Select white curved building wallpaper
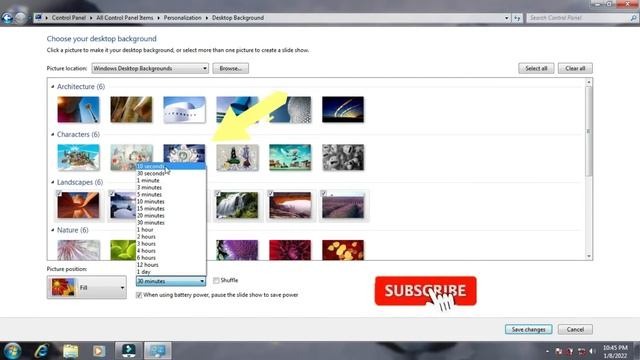The width and height of the screenshot is (640, 360). (x=184, y=109)
